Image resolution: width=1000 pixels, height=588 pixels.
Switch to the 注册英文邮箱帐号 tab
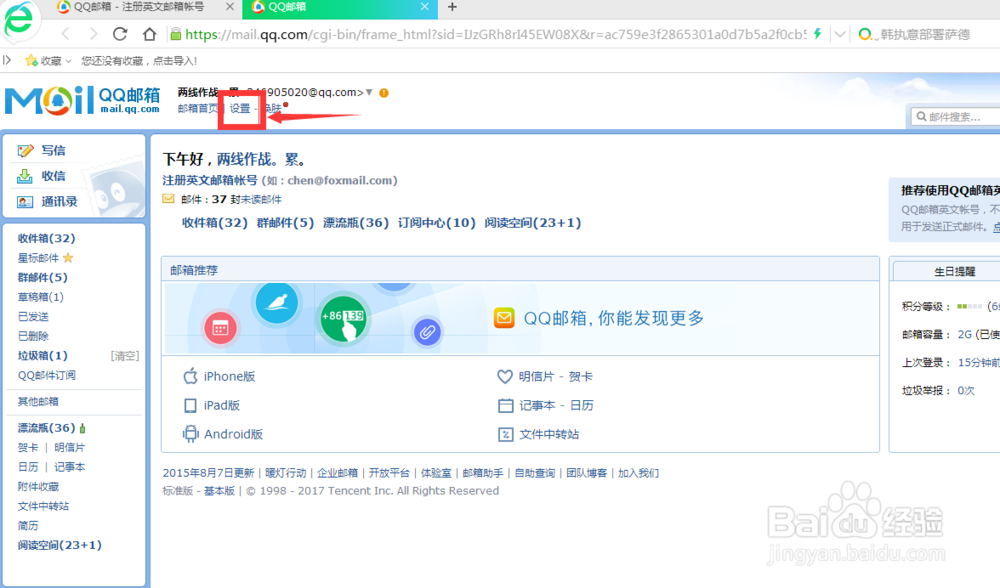(139, 6)
